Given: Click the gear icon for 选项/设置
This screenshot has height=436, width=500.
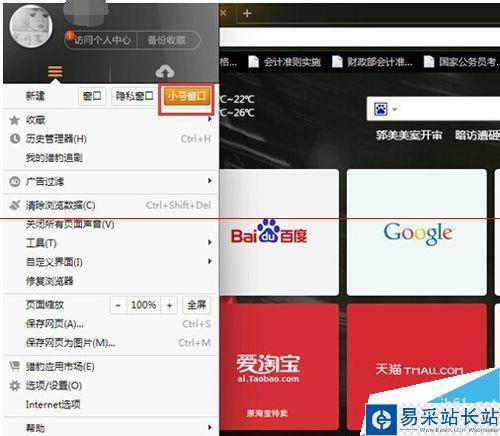Looking at the screenshot, I should tap(15, 386).
